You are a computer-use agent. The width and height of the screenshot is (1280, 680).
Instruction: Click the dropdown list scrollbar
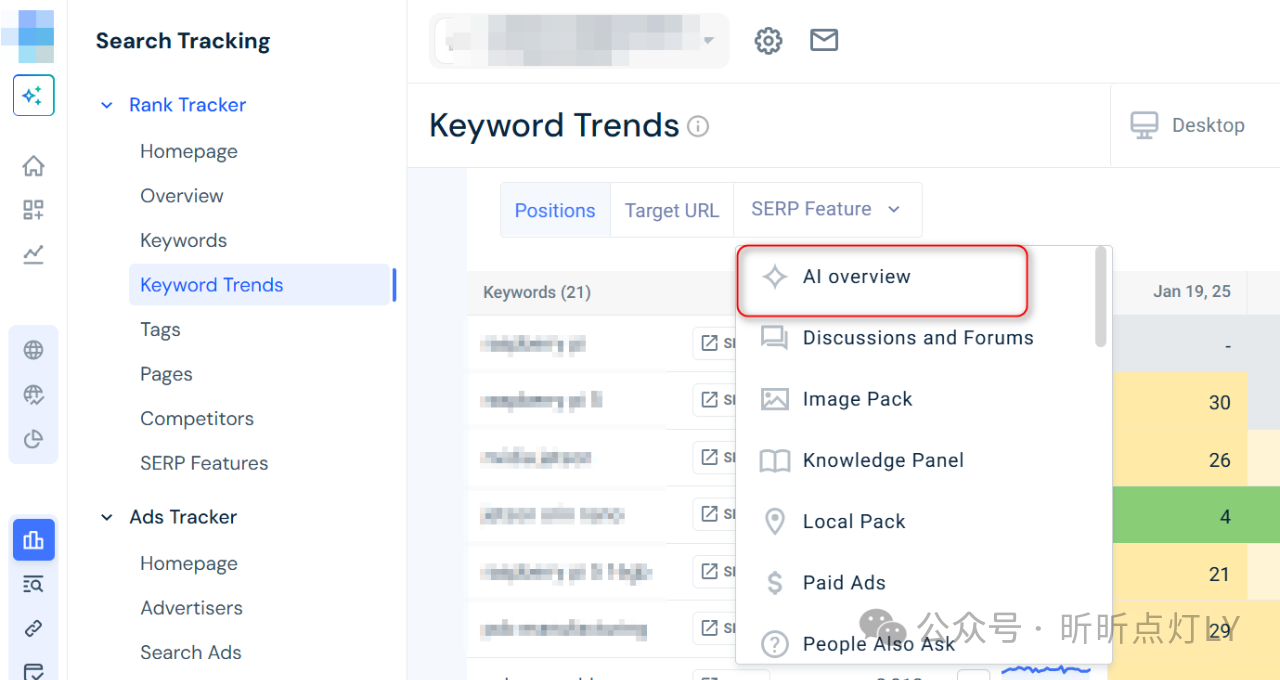[x=1101, y=297]
